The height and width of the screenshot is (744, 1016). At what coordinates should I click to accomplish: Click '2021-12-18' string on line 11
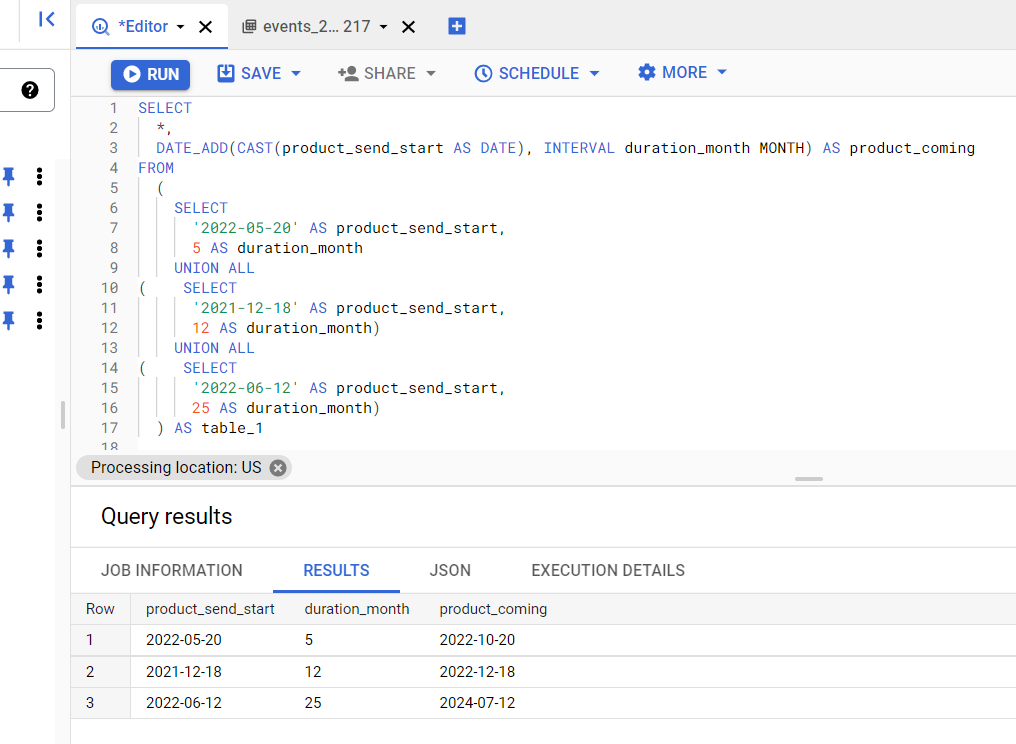point(246,308)
